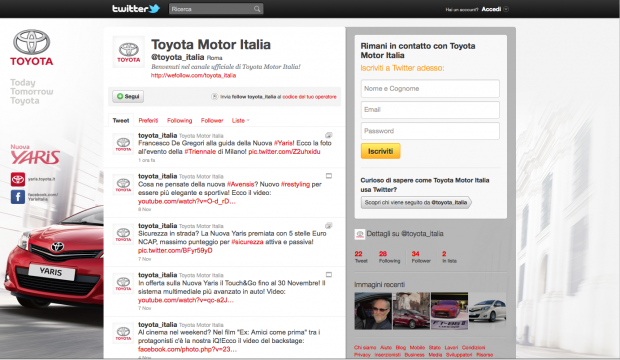Click the #sicurezza hashtag
The width and height of the screenshot is (620, 360).
(x=247, y=242)
